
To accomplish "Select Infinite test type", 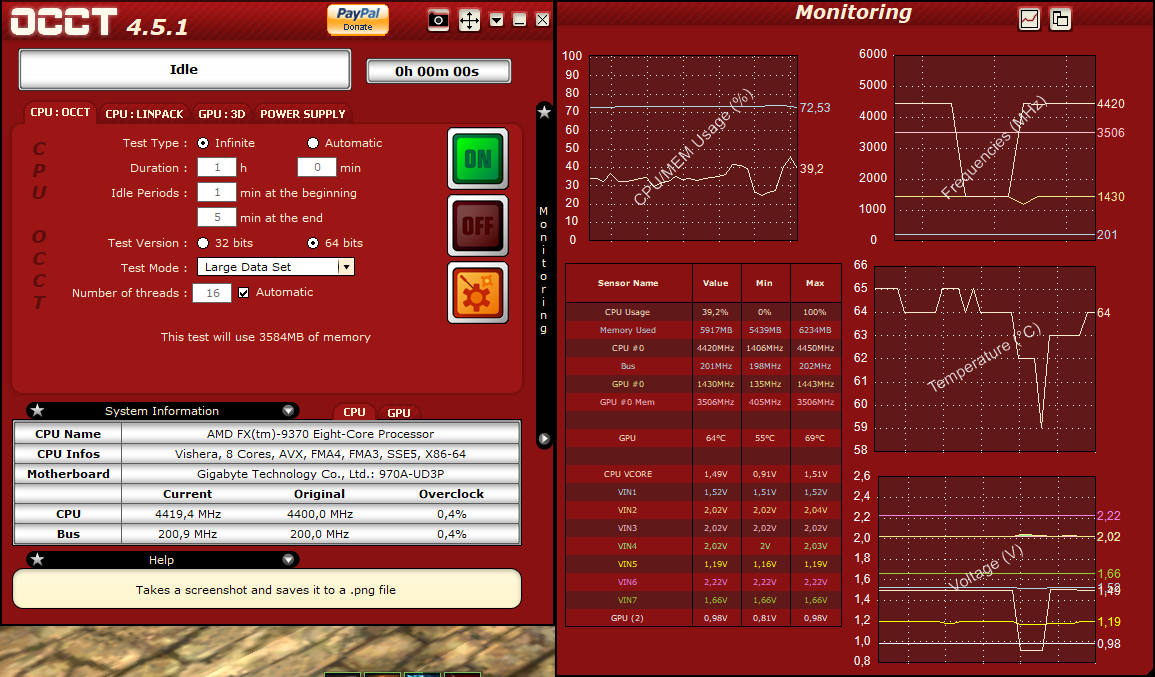I will 203,143.
